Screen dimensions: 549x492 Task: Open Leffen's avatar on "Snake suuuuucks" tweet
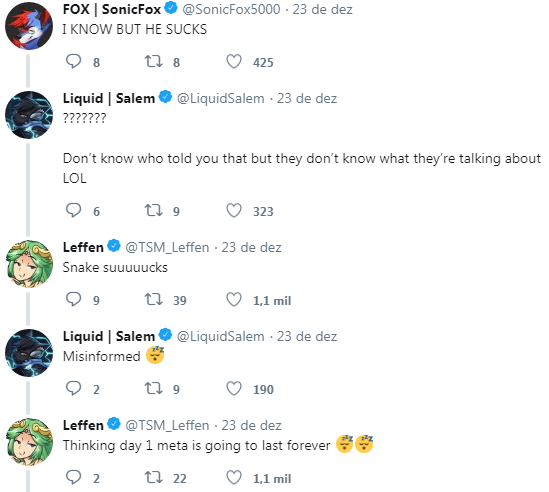(29, 264)
